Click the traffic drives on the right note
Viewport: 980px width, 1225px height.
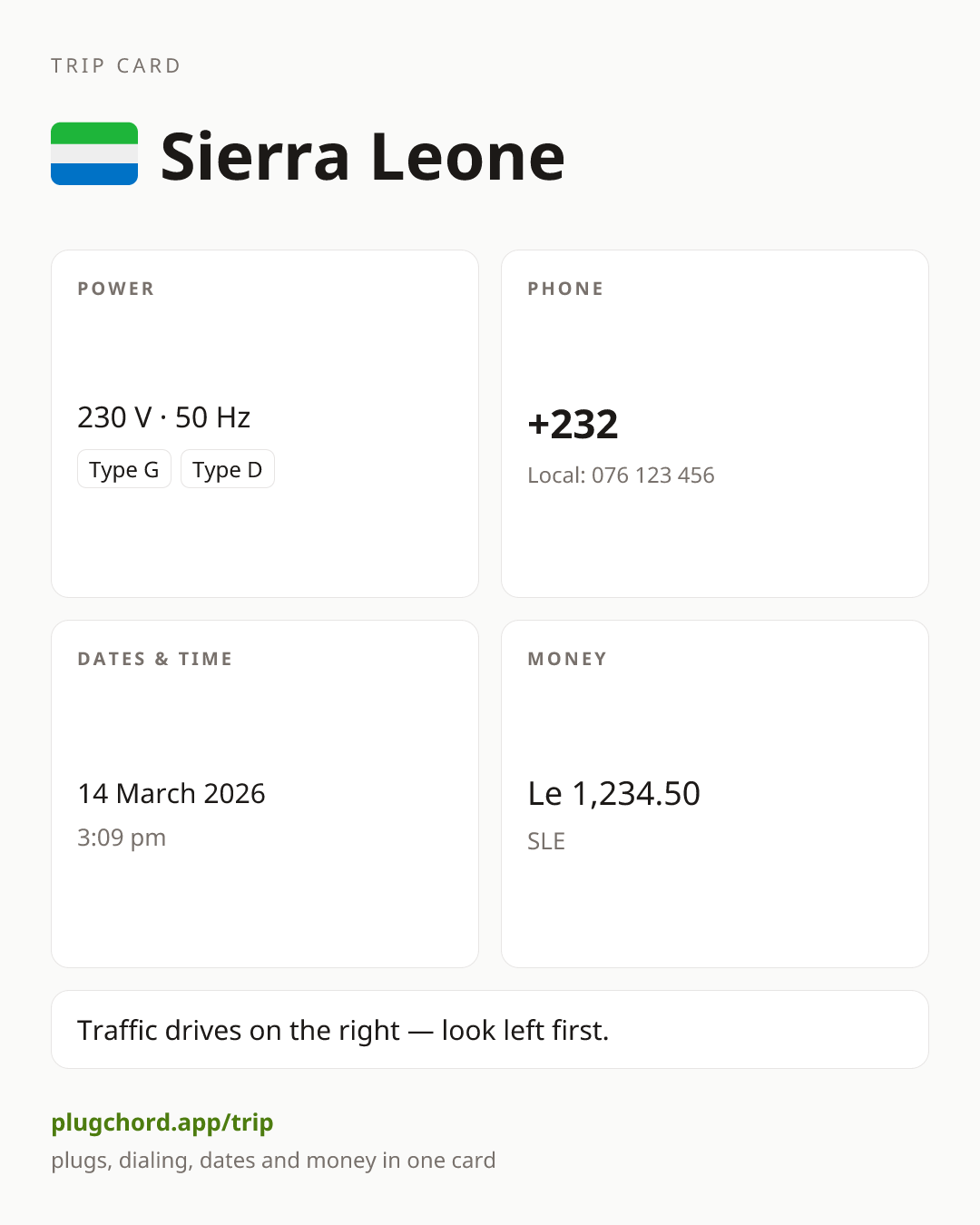(343, 1030)
